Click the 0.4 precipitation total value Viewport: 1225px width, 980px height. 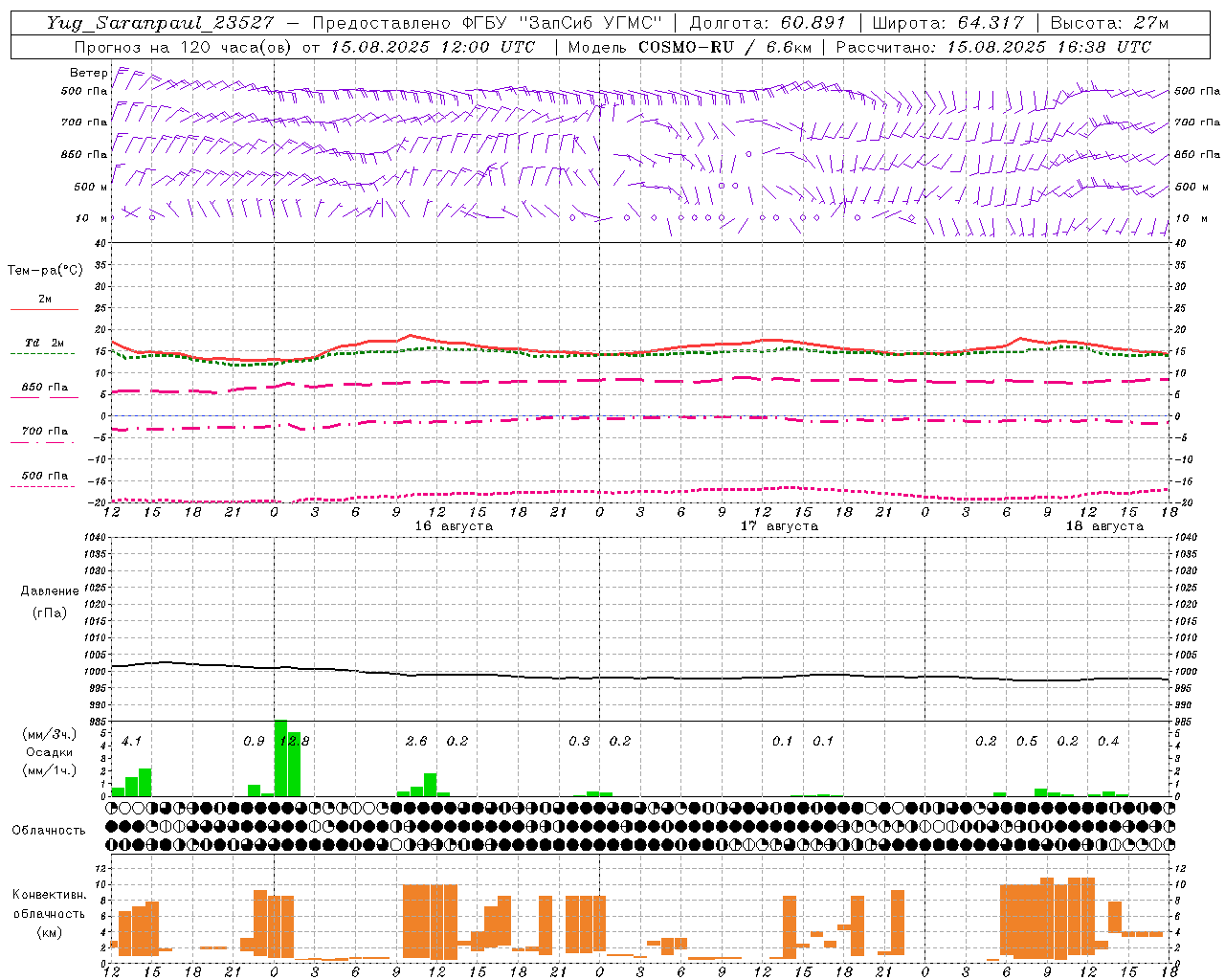(x=1108, y=742)
